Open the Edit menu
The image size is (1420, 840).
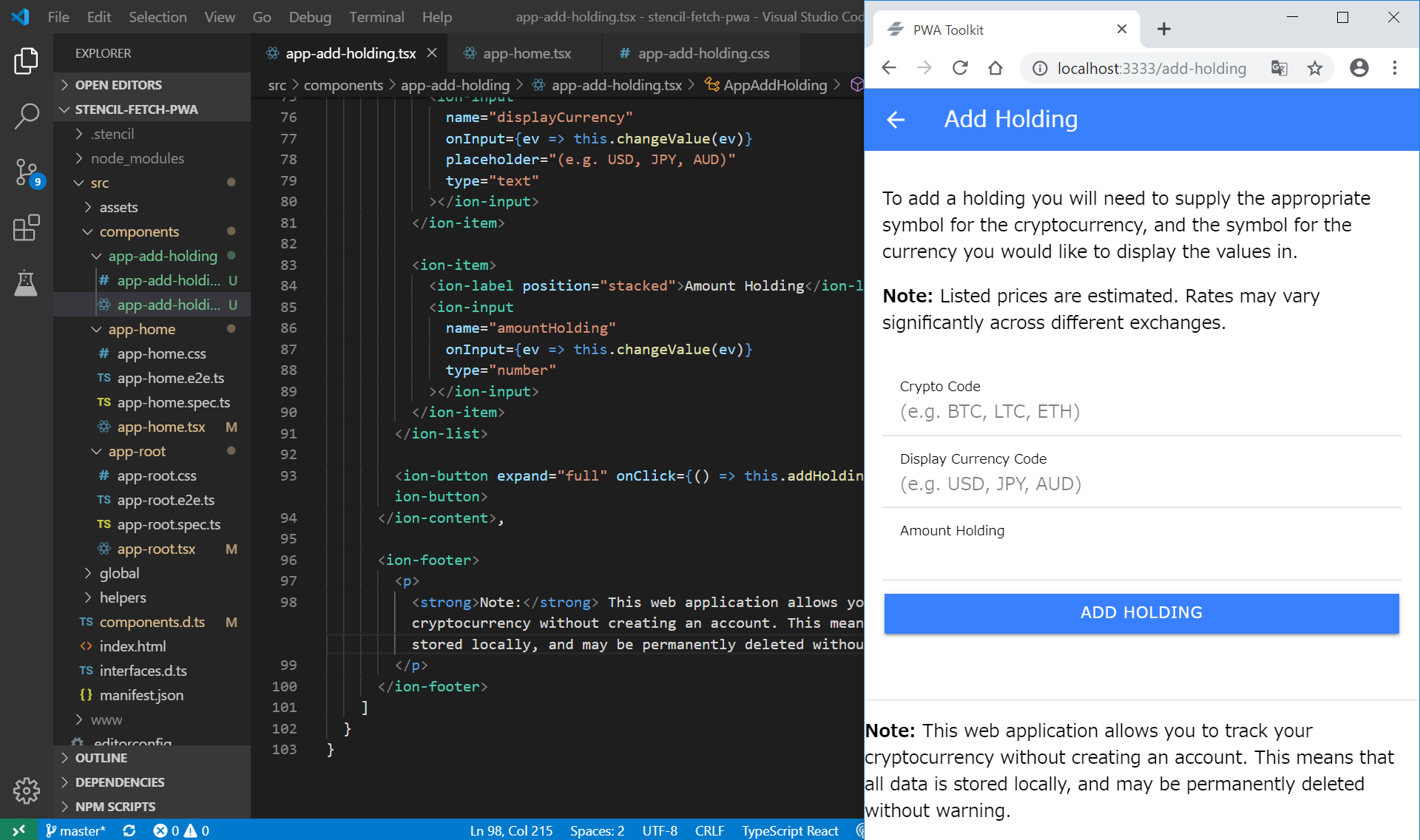coord(99,16)
